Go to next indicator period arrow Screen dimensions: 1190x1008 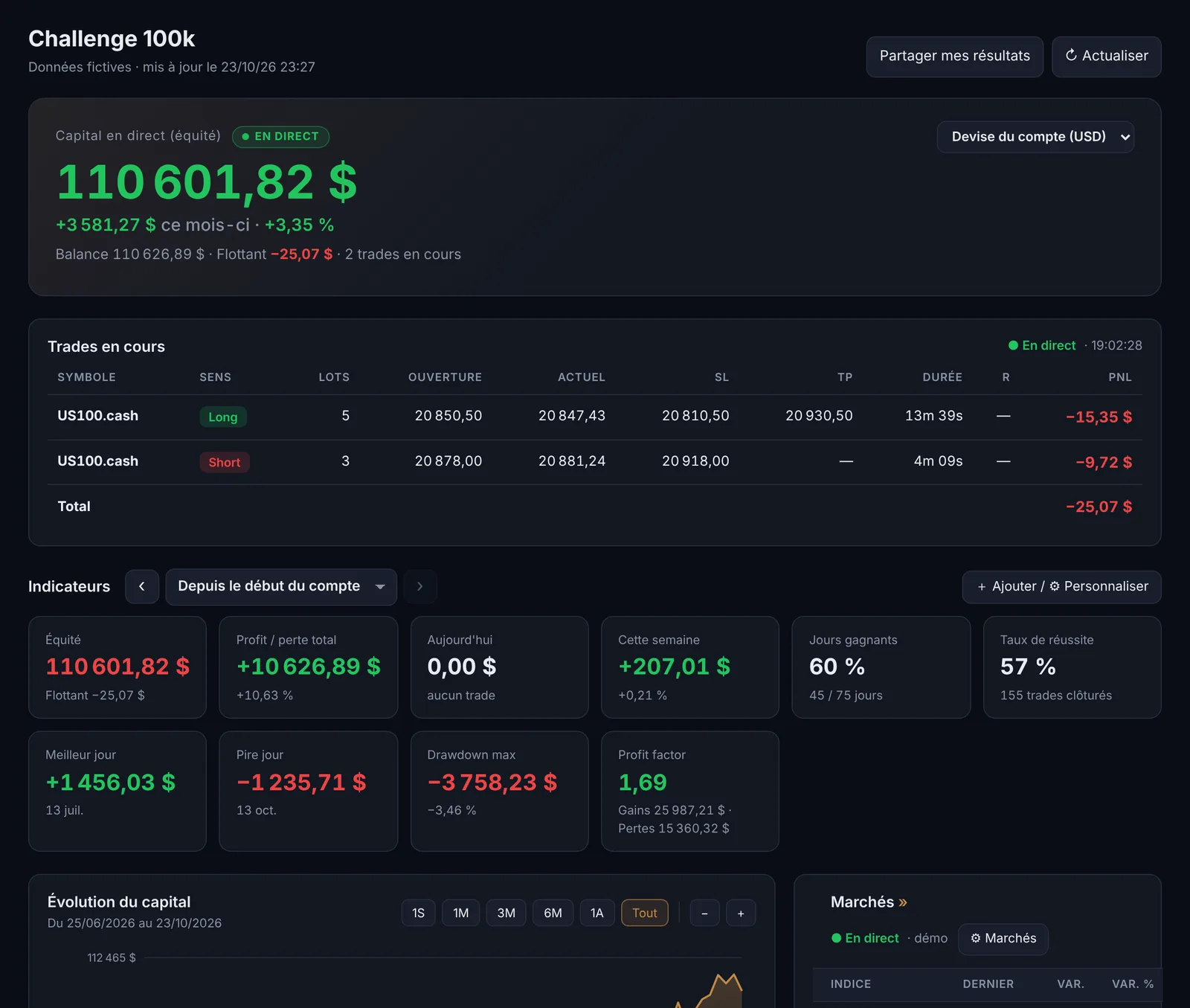[419, 587]
